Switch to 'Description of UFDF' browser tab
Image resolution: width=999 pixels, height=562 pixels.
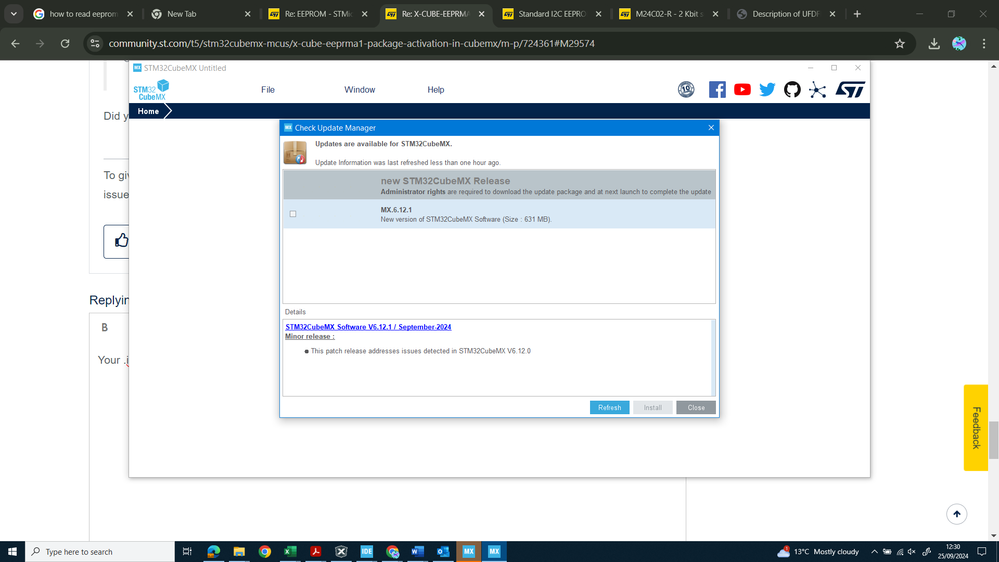786,14
